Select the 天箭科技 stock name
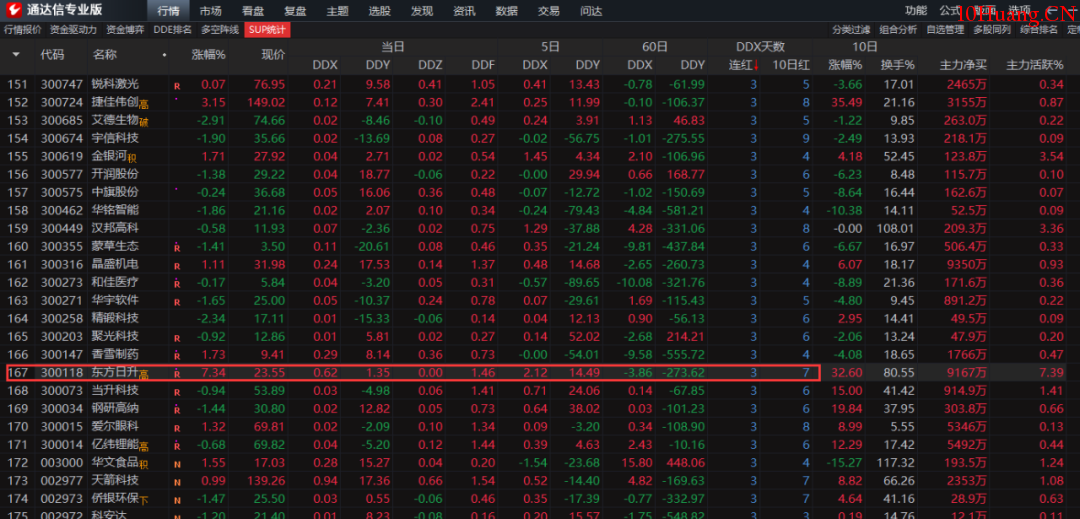 click(116, 480)
